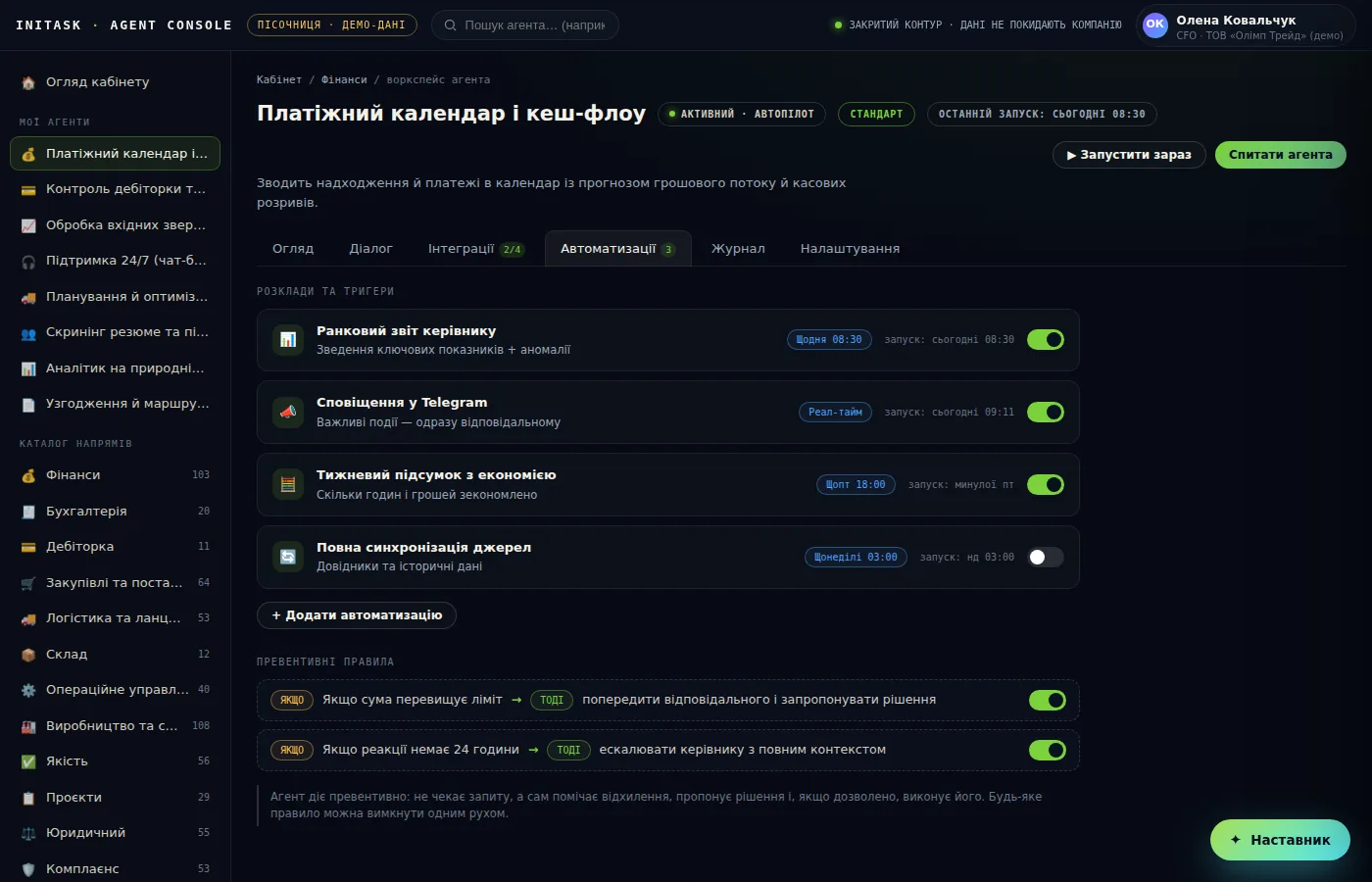Screen dimensions: 1372x882
Task: Open Огляд кабінету home icon in sidebar
Action: pos(28,82)
